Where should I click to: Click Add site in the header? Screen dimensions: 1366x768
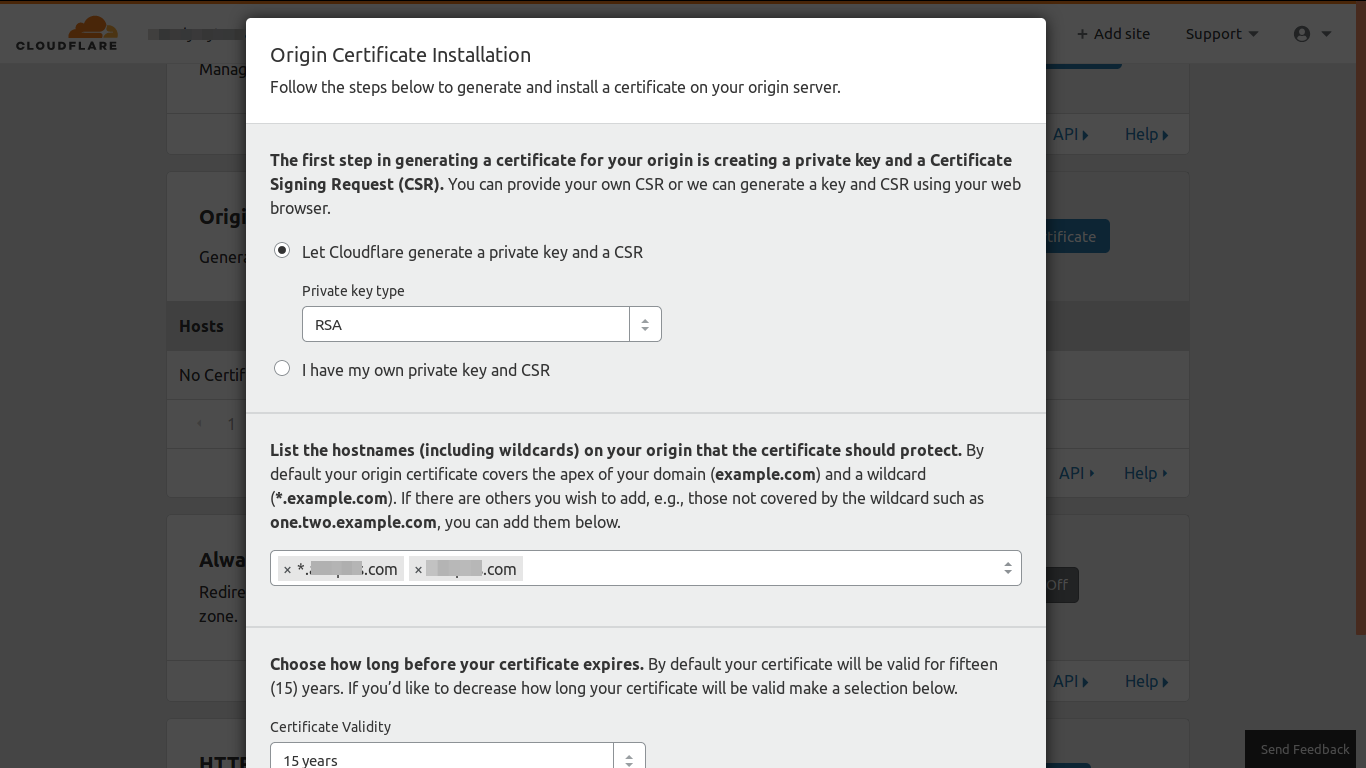(1113, 33)
